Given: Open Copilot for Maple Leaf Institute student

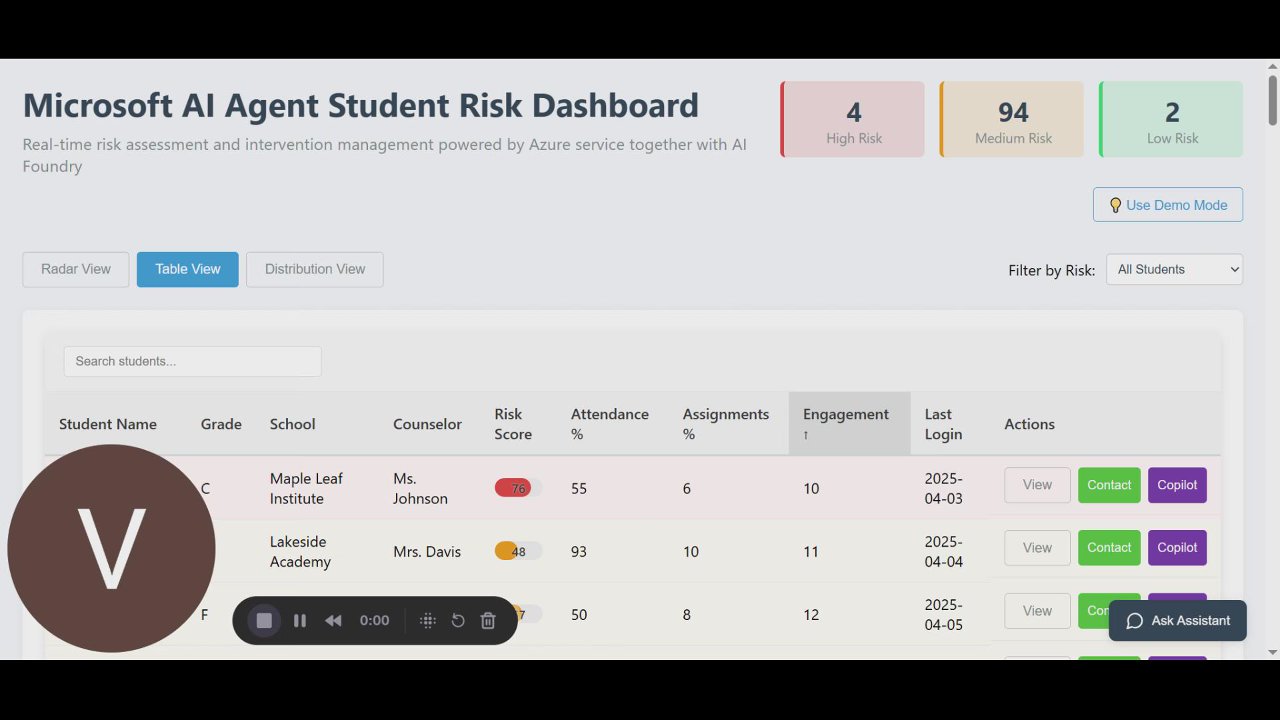Looking at the screenshot, I should [1177, 485].
